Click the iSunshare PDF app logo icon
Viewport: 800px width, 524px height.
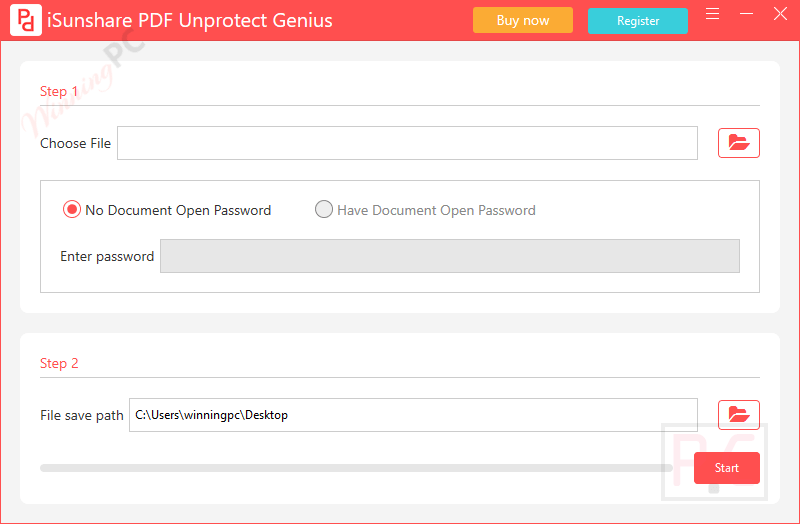26,20
